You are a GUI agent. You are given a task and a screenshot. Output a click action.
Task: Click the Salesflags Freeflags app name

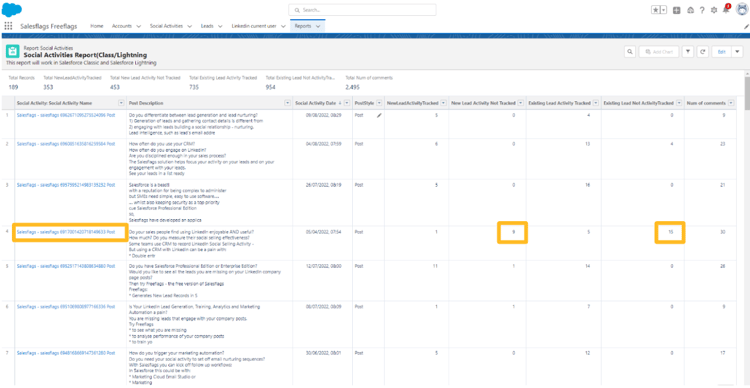pos(48,26)
